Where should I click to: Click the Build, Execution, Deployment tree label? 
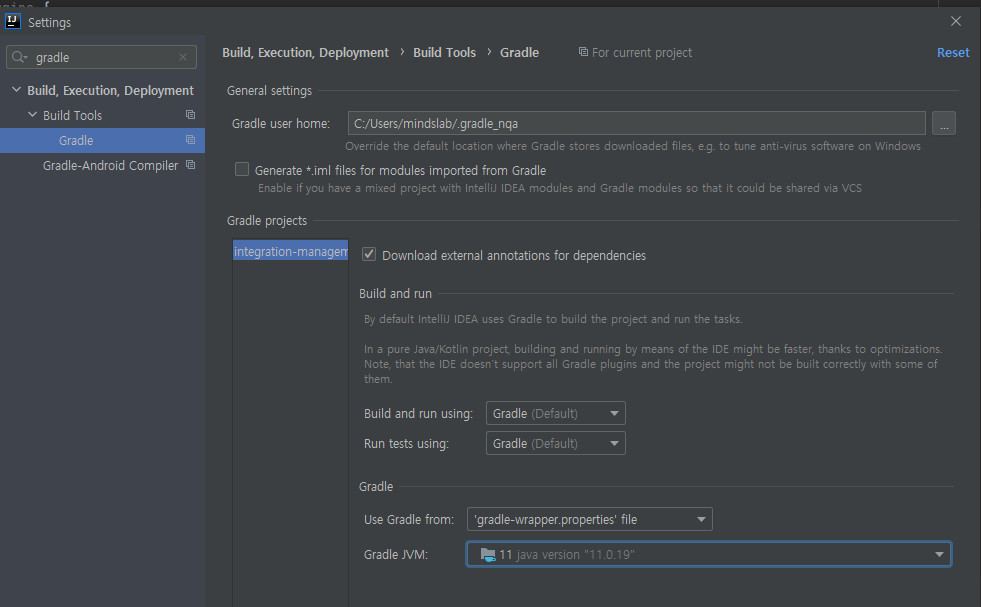click(110, 90)
